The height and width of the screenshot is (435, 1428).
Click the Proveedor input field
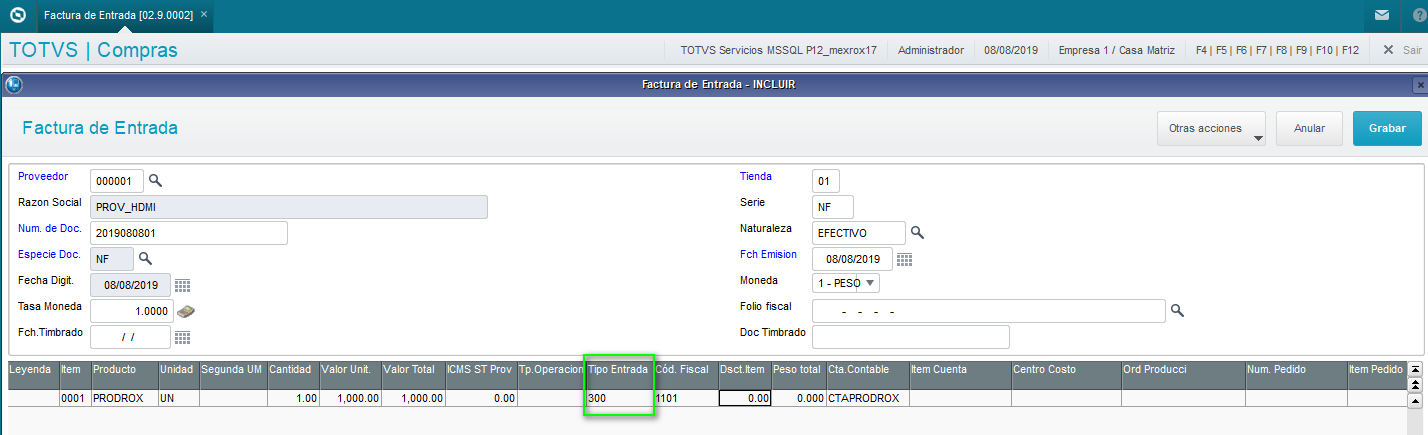[x=117, y=181]
